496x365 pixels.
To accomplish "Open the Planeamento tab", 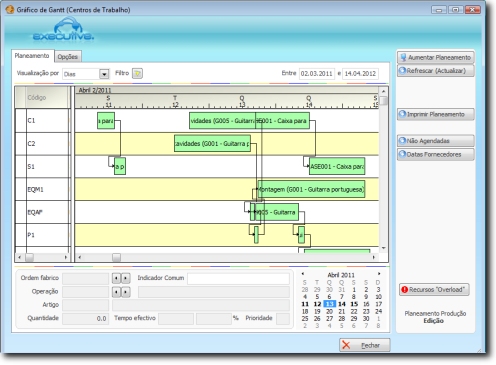I will click(32, 56).
